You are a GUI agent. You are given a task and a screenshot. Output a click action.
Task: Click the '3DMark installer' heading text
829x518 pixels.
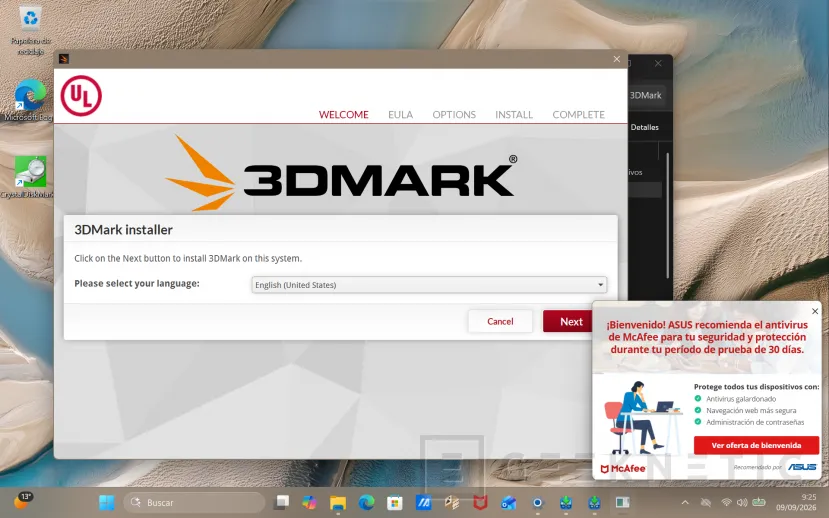coord(123,230)
